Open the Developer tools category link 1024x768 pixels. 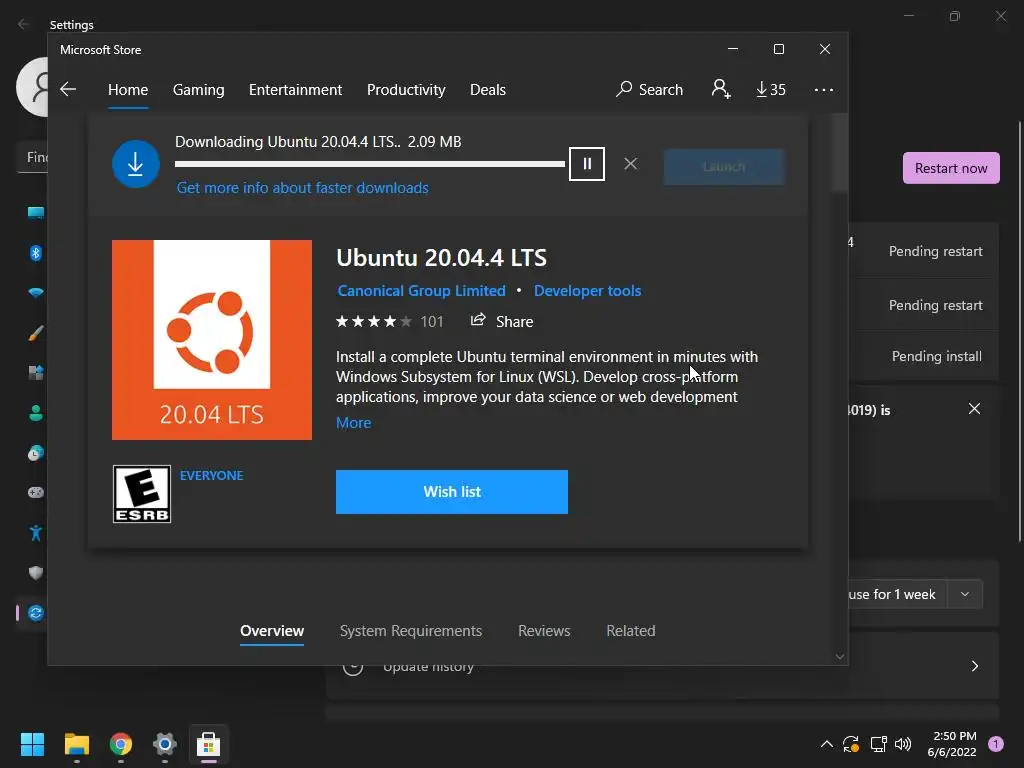click(x=588, y=291)
